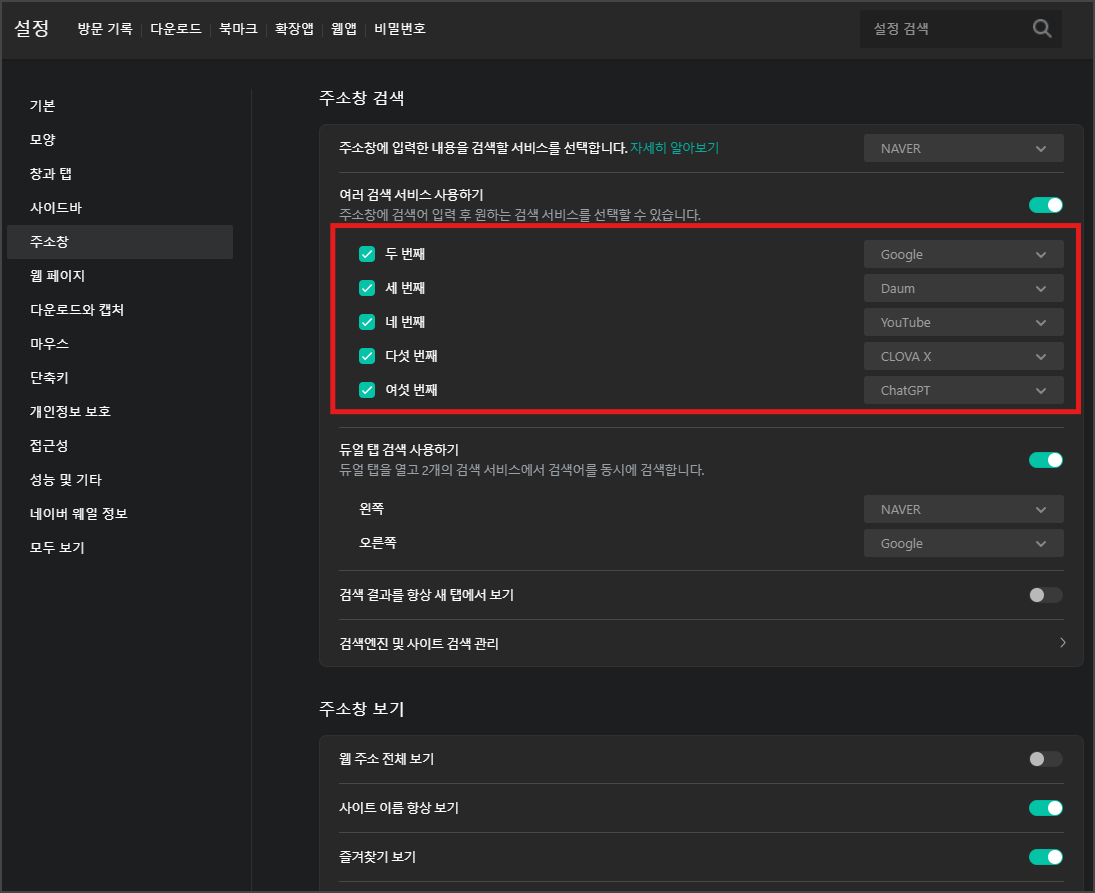Disable 여러 검색 서비스 사용하기
Screen dimensions: 1095x893
1045,204
